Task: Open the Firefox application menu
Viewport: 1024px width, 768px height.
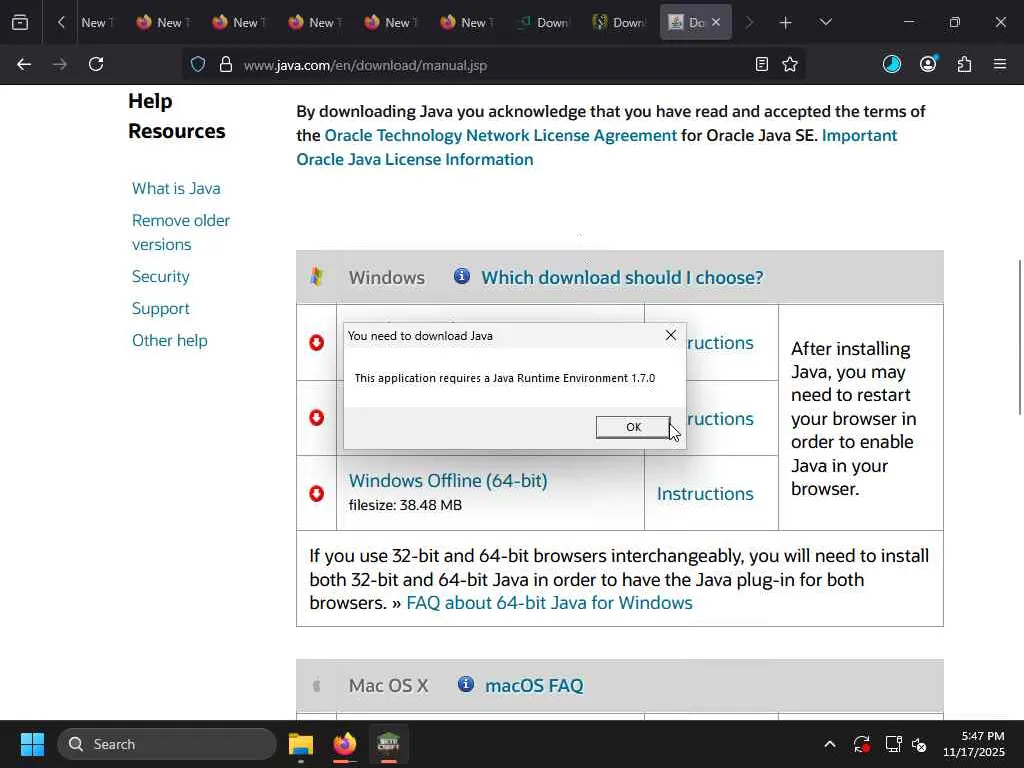Action: pos(1000,64)
